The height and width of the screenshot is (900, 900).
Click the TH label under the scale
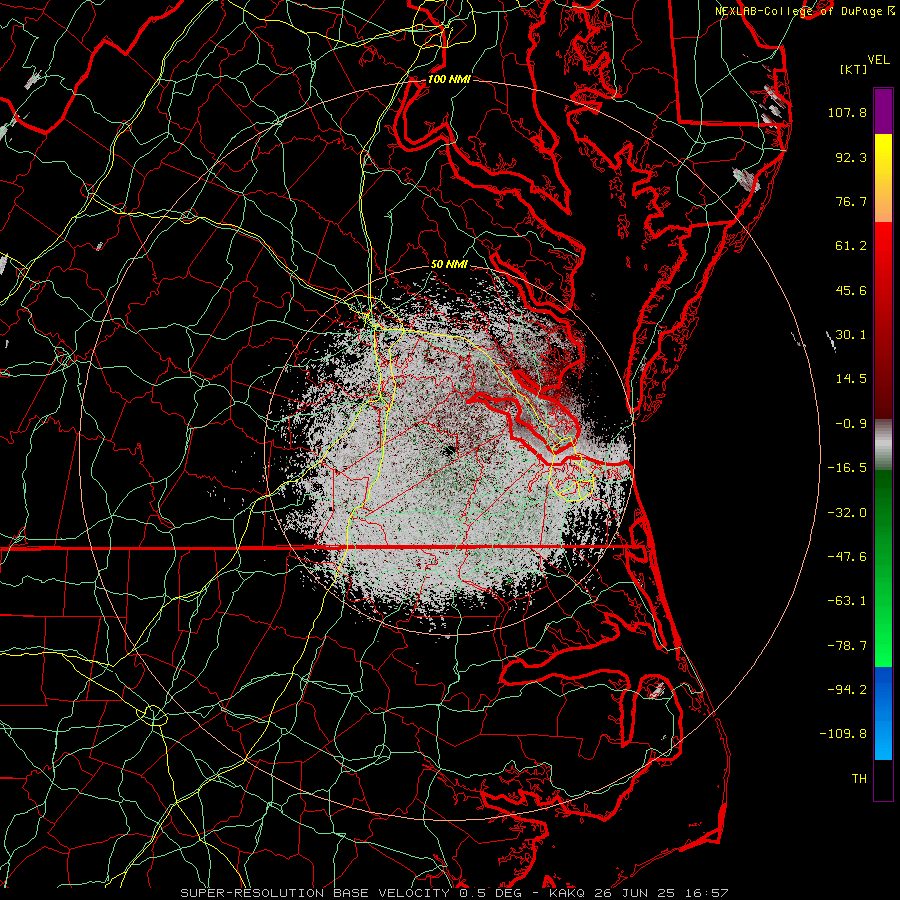(x=859, y=778)
